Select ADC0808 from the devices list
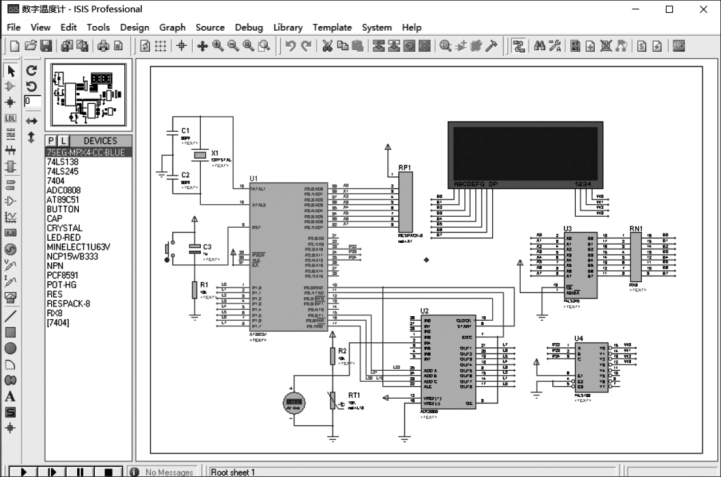Viewport: 721px width, 477px height. point(65,190)
